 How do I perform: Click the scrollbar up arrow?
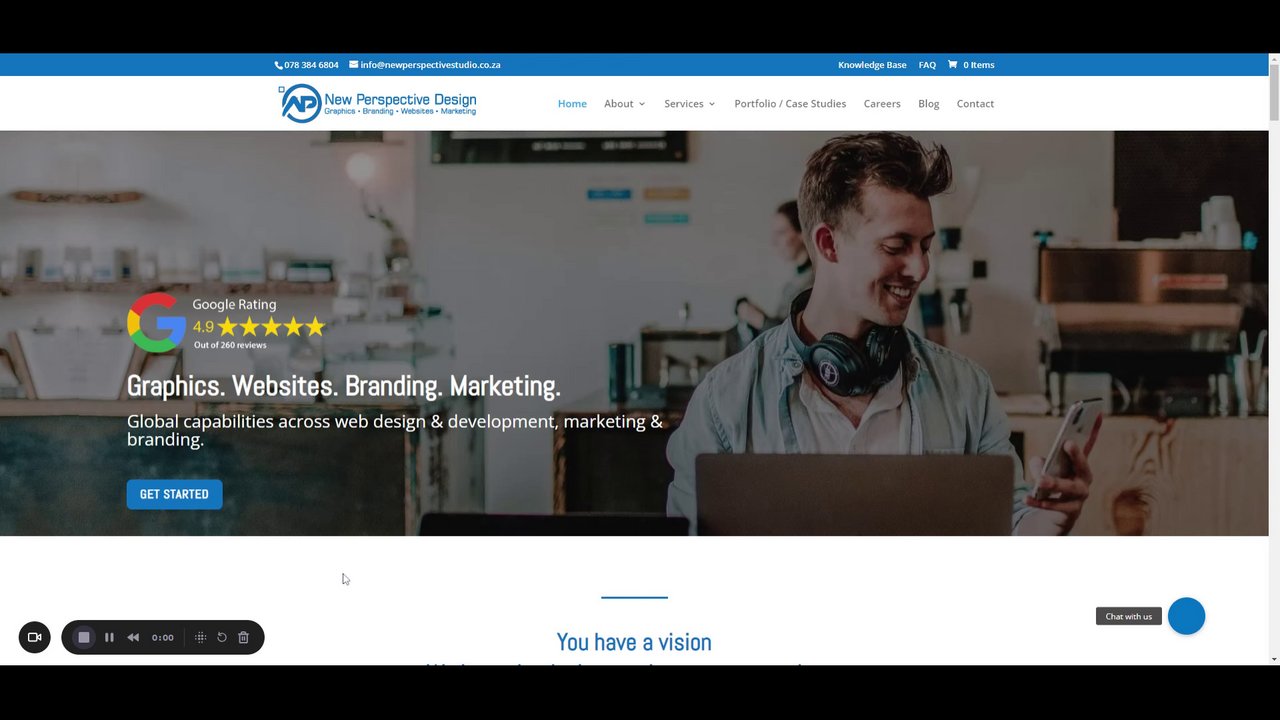click(x=1274, y=59)
